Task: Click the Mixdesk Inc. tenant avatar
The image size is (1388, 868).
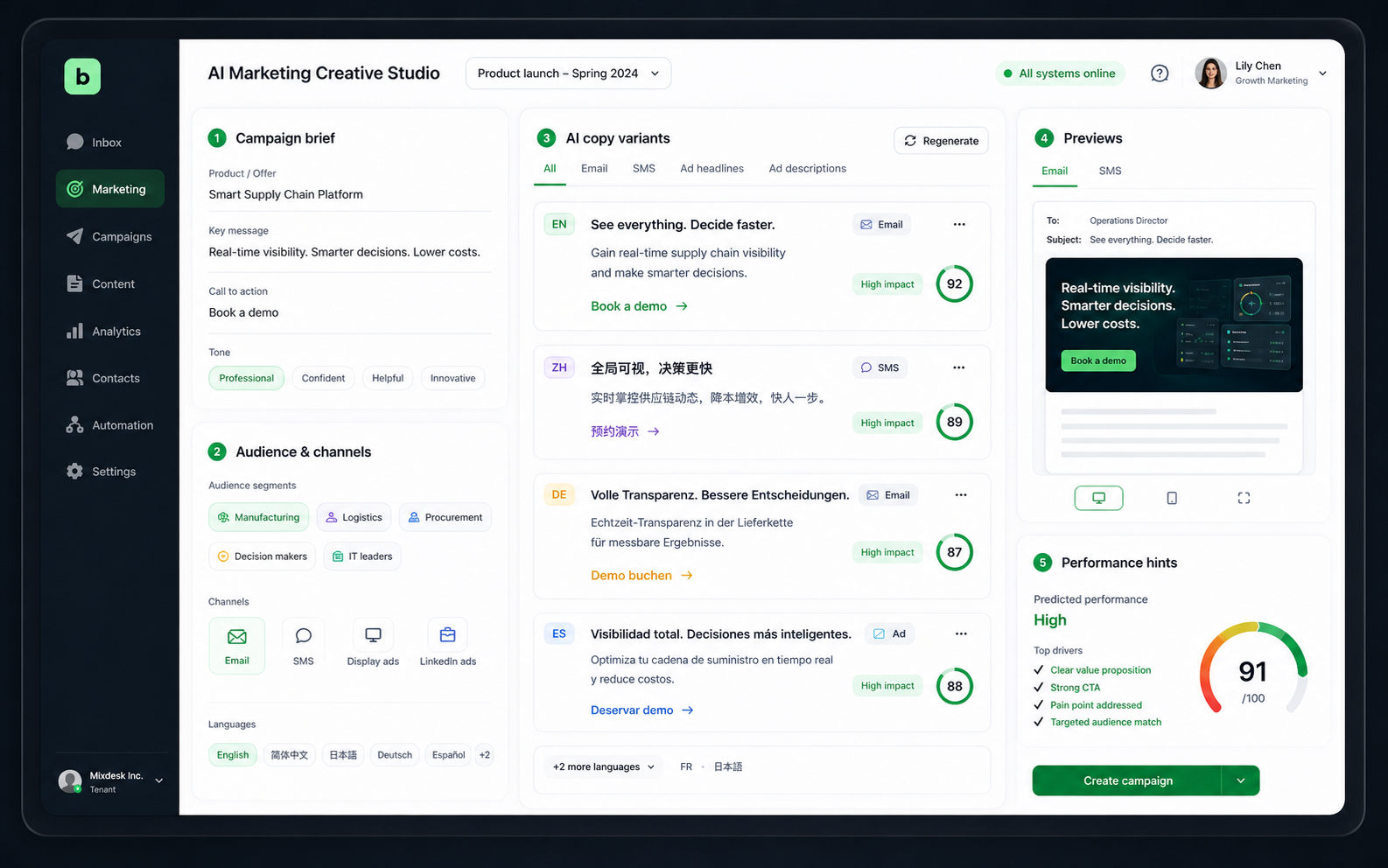Action: (70, 780)
